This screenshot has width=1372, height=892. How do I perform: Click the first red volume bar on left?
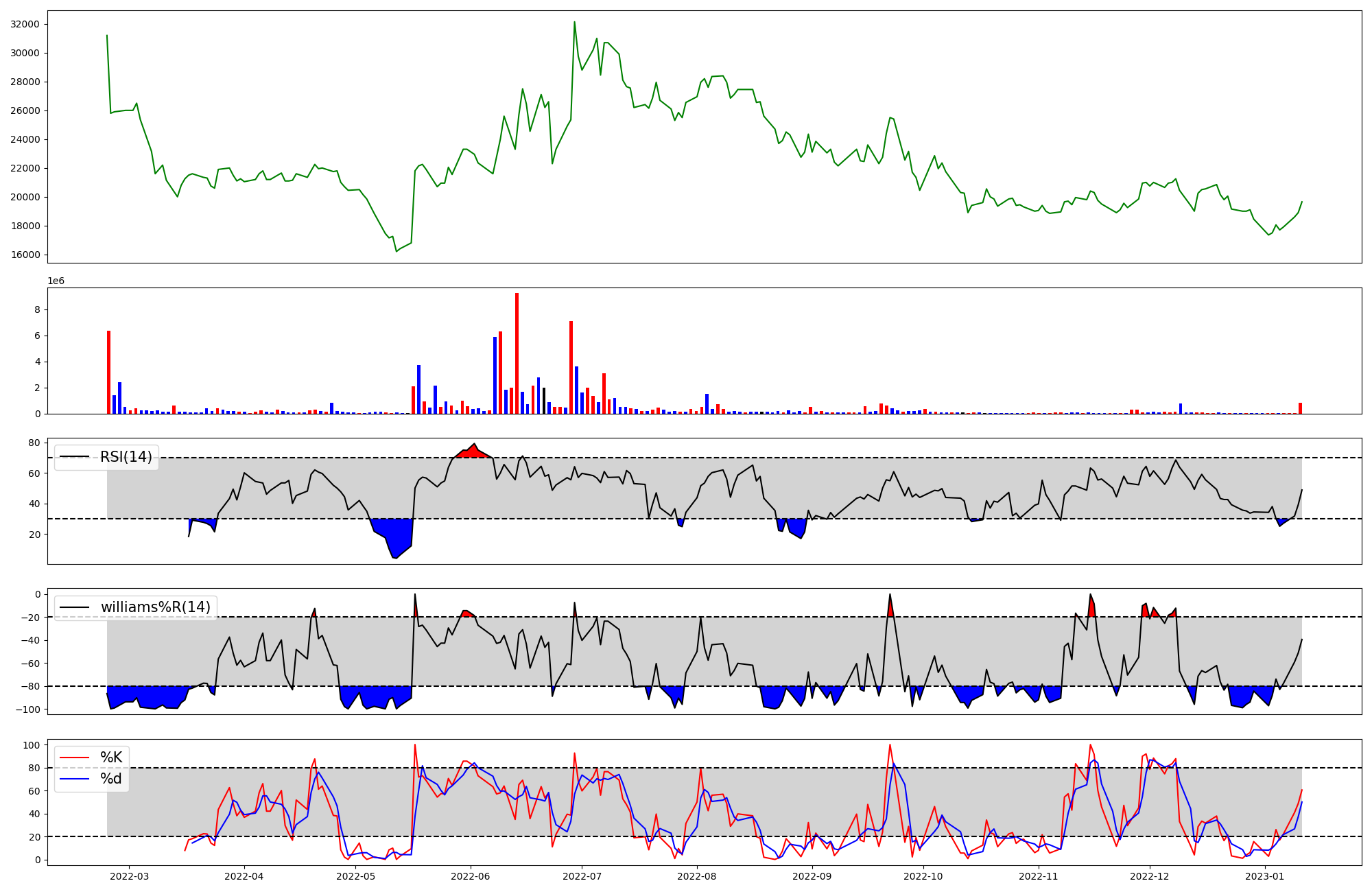click(x=108, y=372)
